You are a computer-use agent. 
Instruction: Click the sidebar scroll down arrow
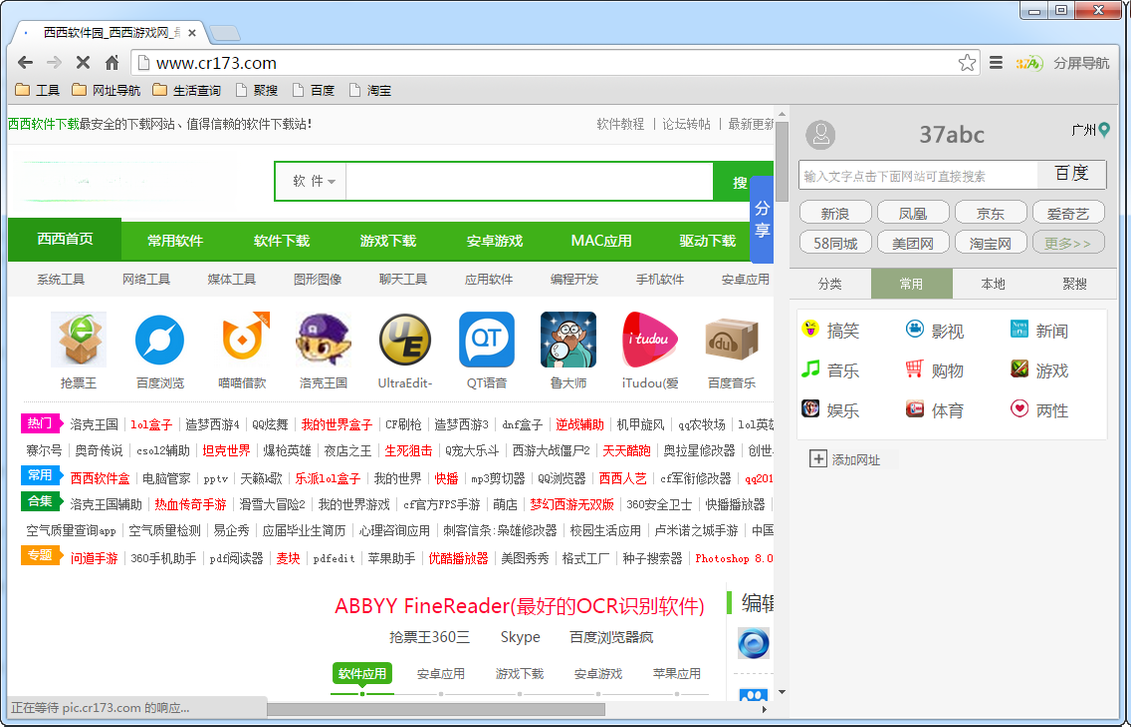[782, 692]
